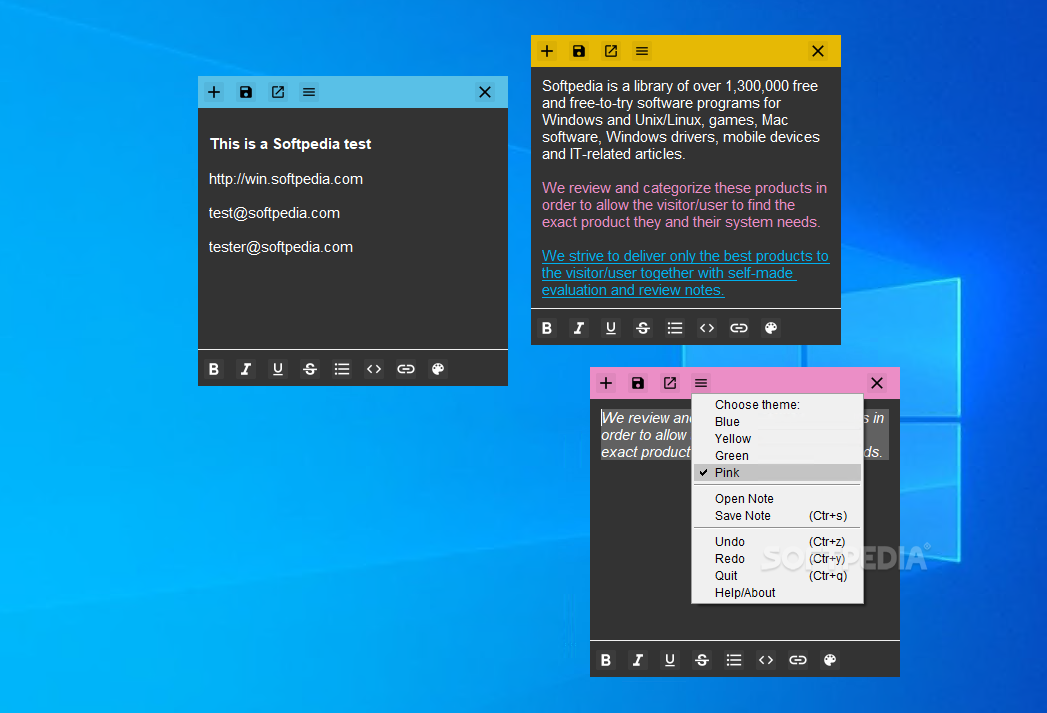The width and height of the screenshot is (1047, 713).
Task: Toggle bold in the yellow note toolbar
Action: [547, 328]
